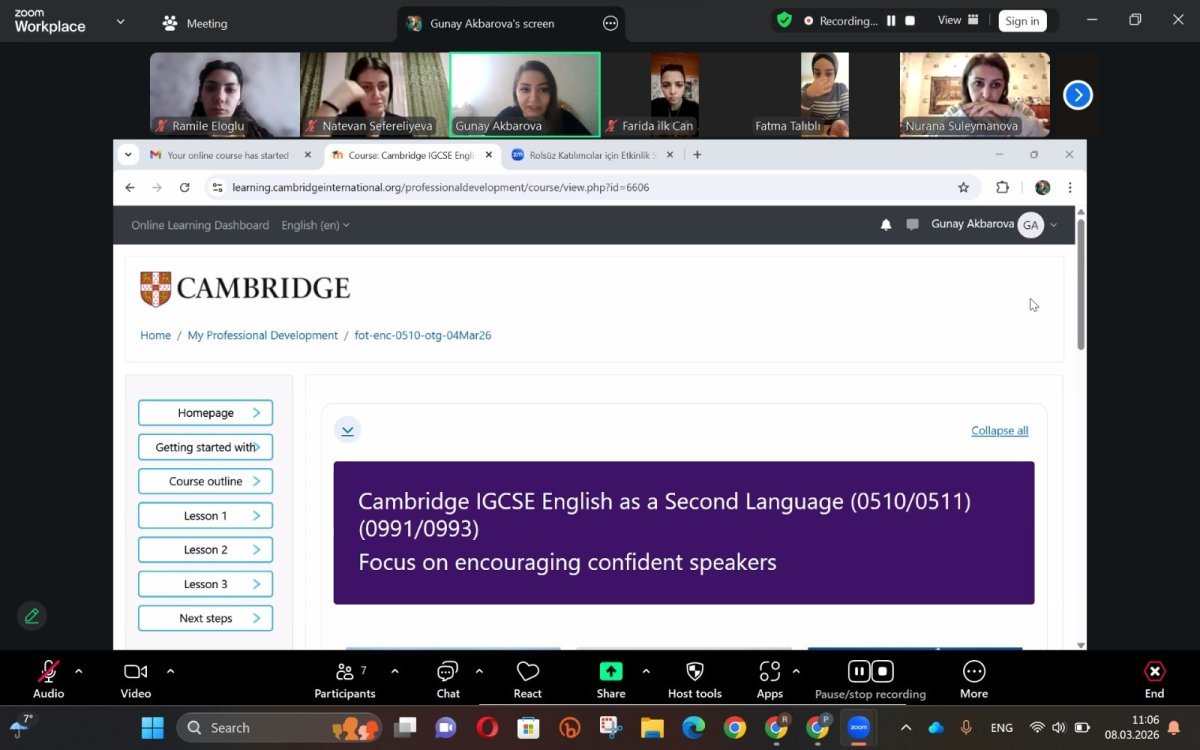Open the Zoom Participants list
This screenshot has width=1200, height=750.
tap(344, 672)
